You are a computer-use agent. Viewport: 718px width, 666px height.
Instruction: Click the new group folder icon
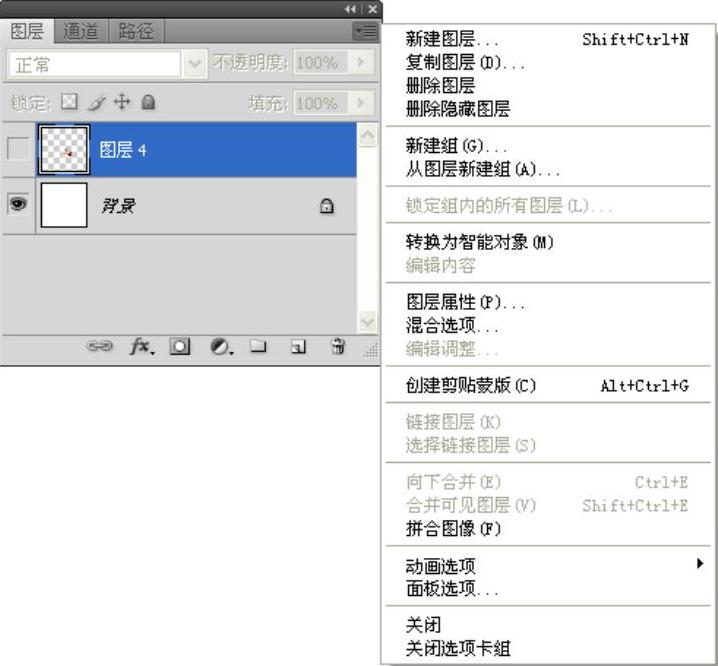[x=258, y=346]
